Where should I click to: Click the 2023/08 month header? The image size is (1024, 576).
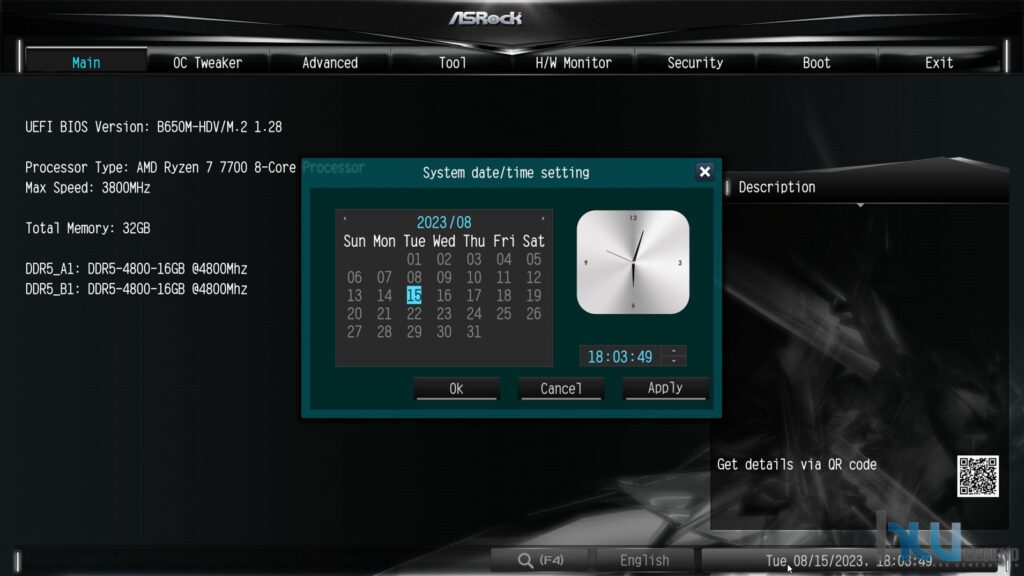pos(444,222)
